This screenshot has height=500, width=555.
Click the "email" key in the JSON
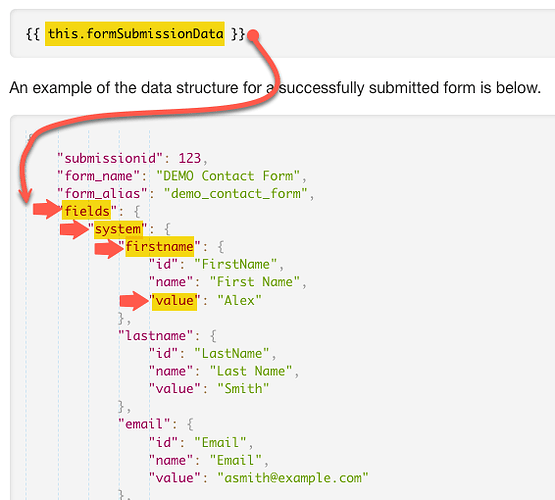tap(144, 424)
